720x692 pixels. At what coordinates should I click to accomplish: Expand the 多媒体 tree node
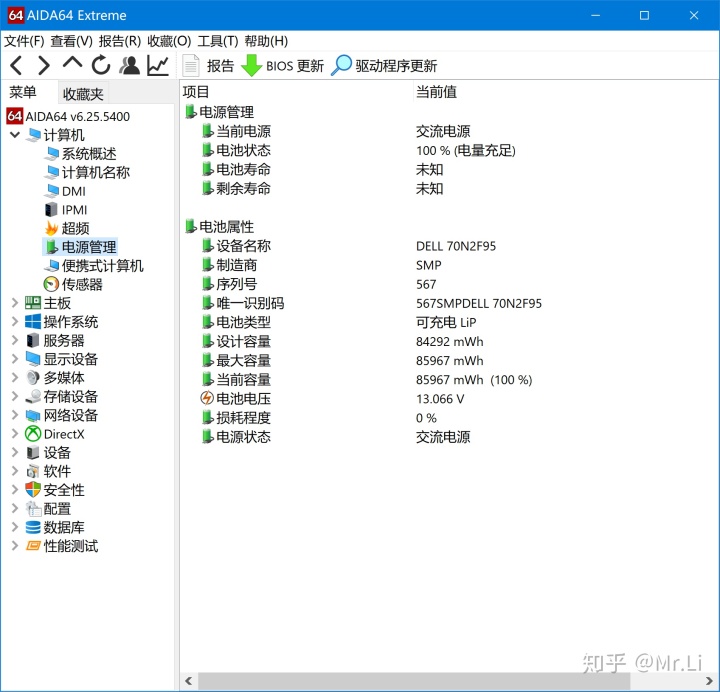point(15,377)
